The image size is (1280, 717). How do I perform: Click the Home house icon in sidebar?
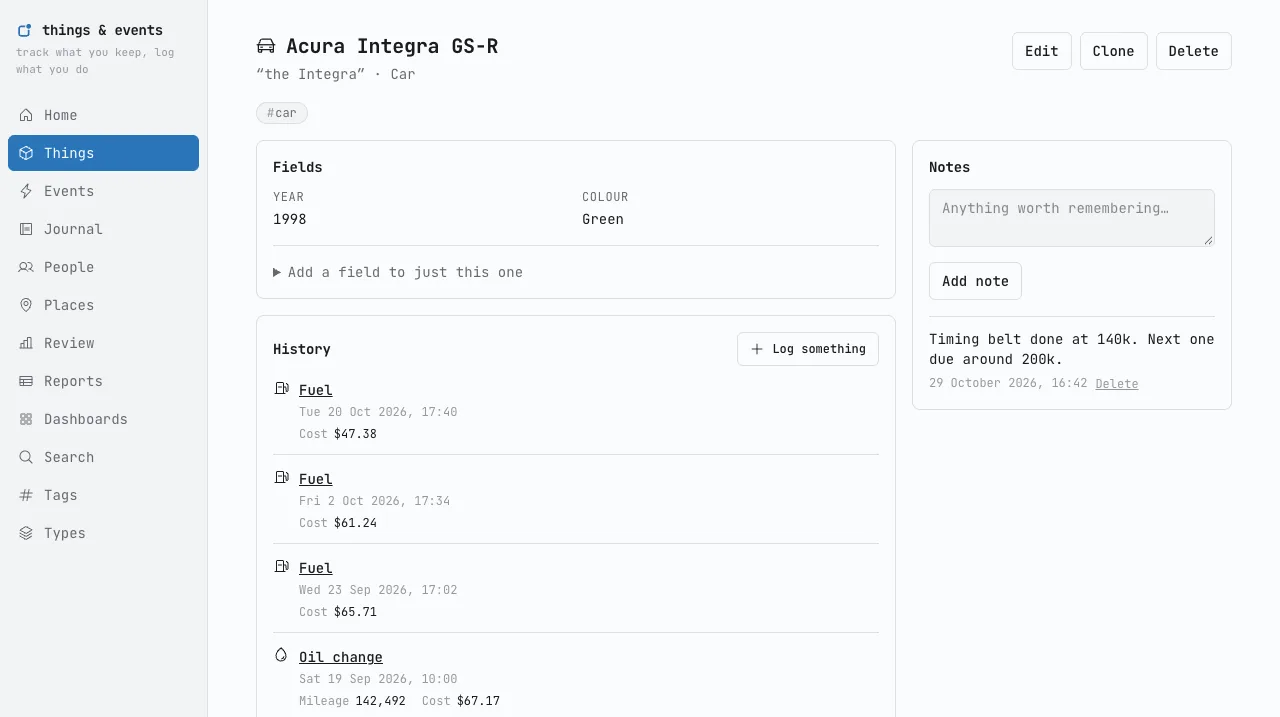pyautogui.click(x=26, y=115)
